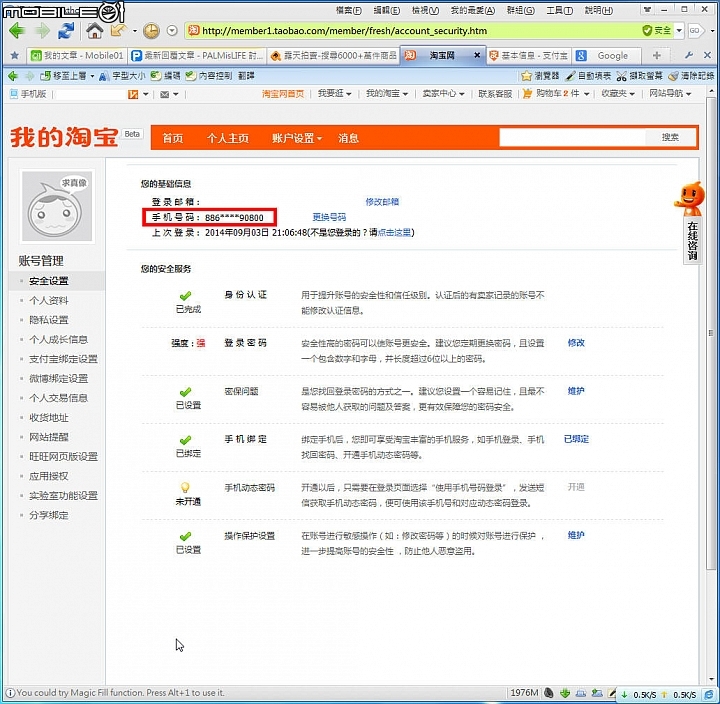Click 点击这里 link after last login
The height and width of the screenshot is (704, 720).
(394, 232)
